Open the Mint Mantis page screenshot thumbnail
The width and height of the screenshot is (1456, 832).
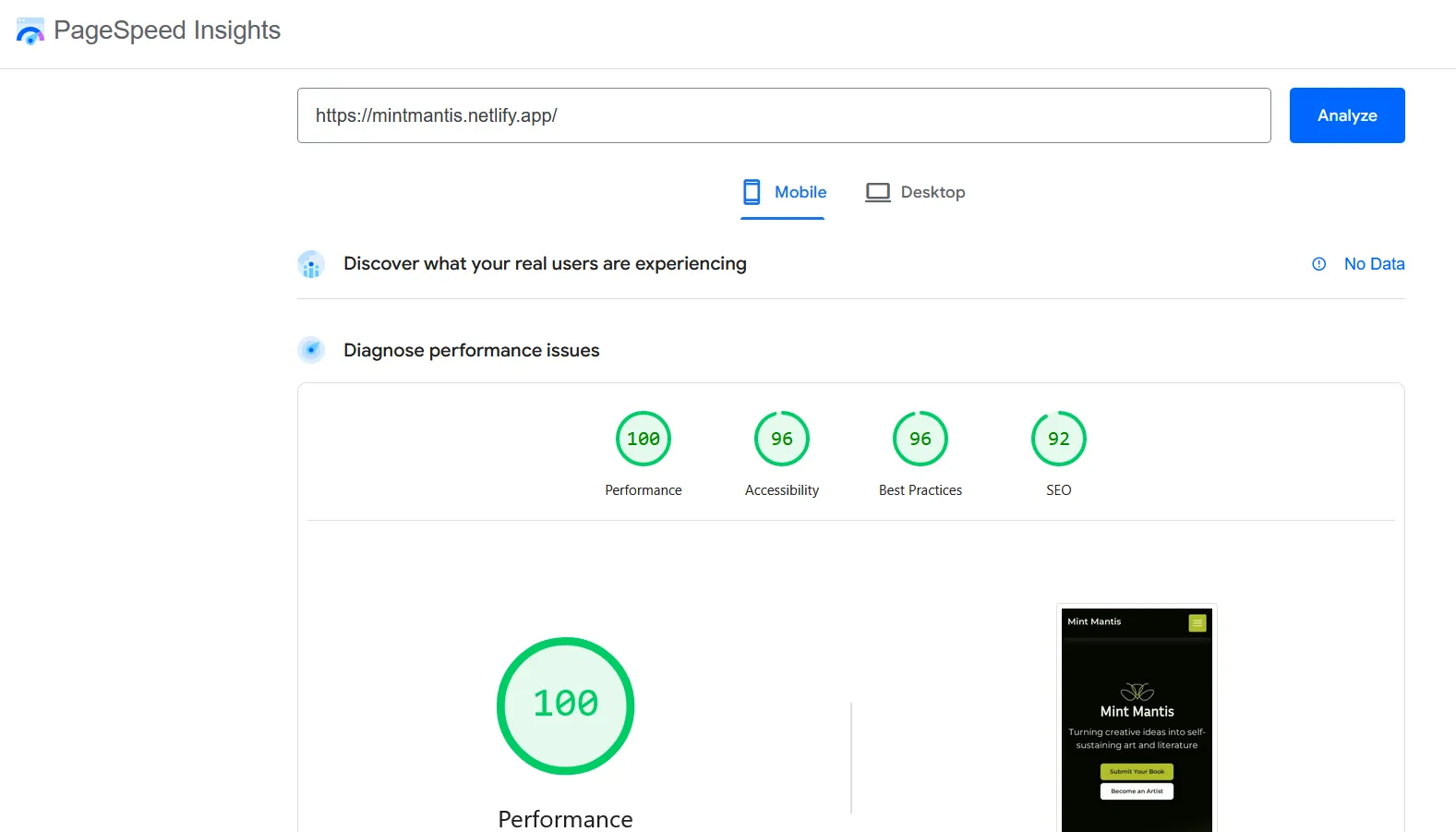[x=1137, y=718]
